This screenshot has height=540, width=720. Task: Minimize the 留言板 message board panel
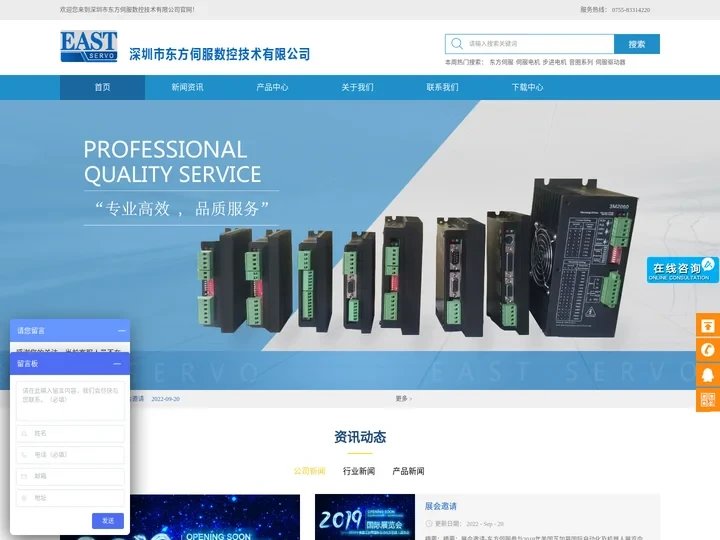(x=118, y=364)
